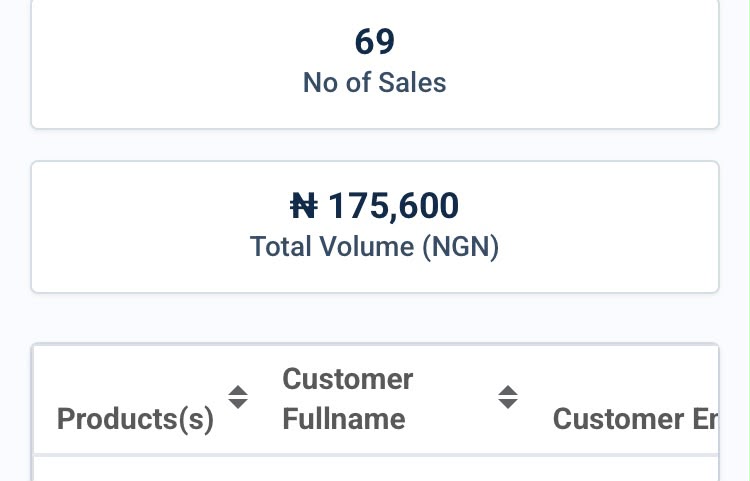750x481 pixels.
Task: Click the up sort arrow for Customer Fullname
Action: tap(507, 391)
